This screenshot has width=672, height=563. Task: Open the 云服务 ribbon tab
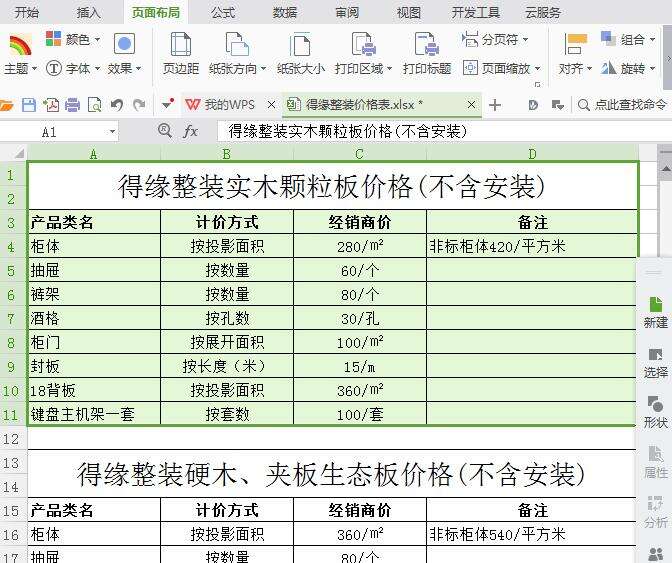(543, 12)
